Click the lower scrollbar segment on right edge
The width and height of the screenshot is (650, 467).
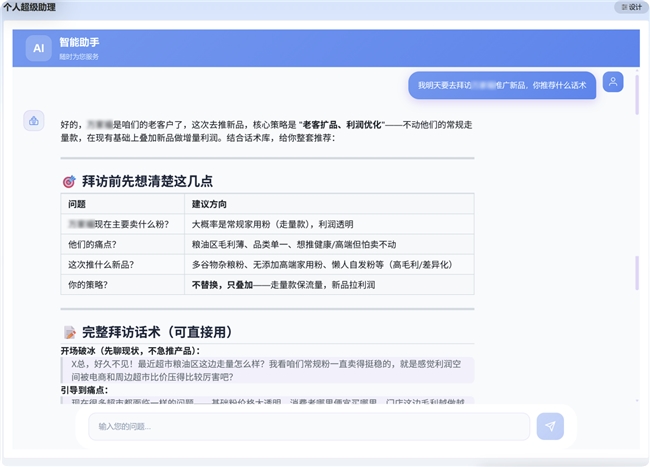[x=637, y=273]
